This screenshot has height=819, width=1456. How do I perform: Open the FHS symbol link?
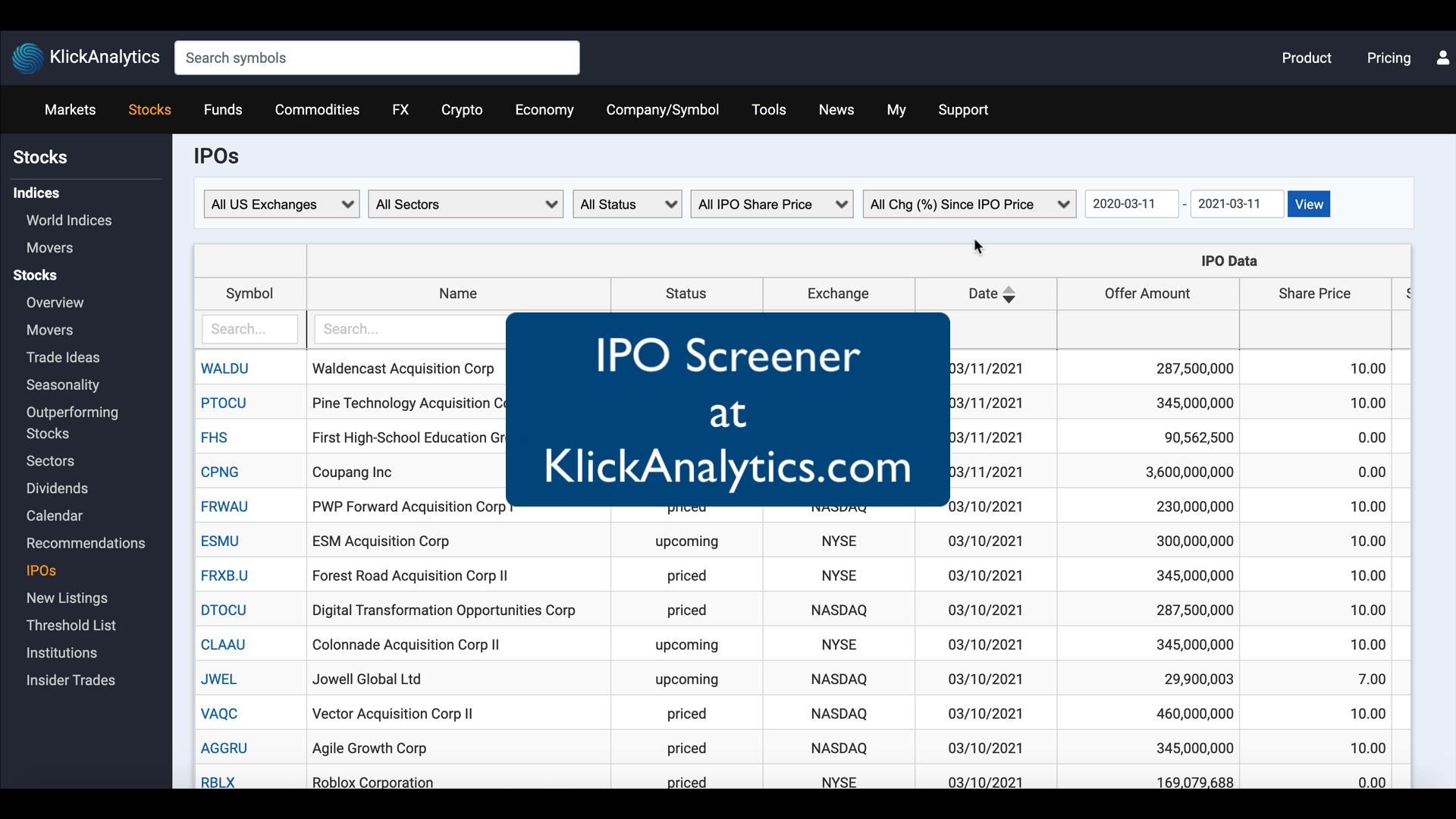point(214,438)
